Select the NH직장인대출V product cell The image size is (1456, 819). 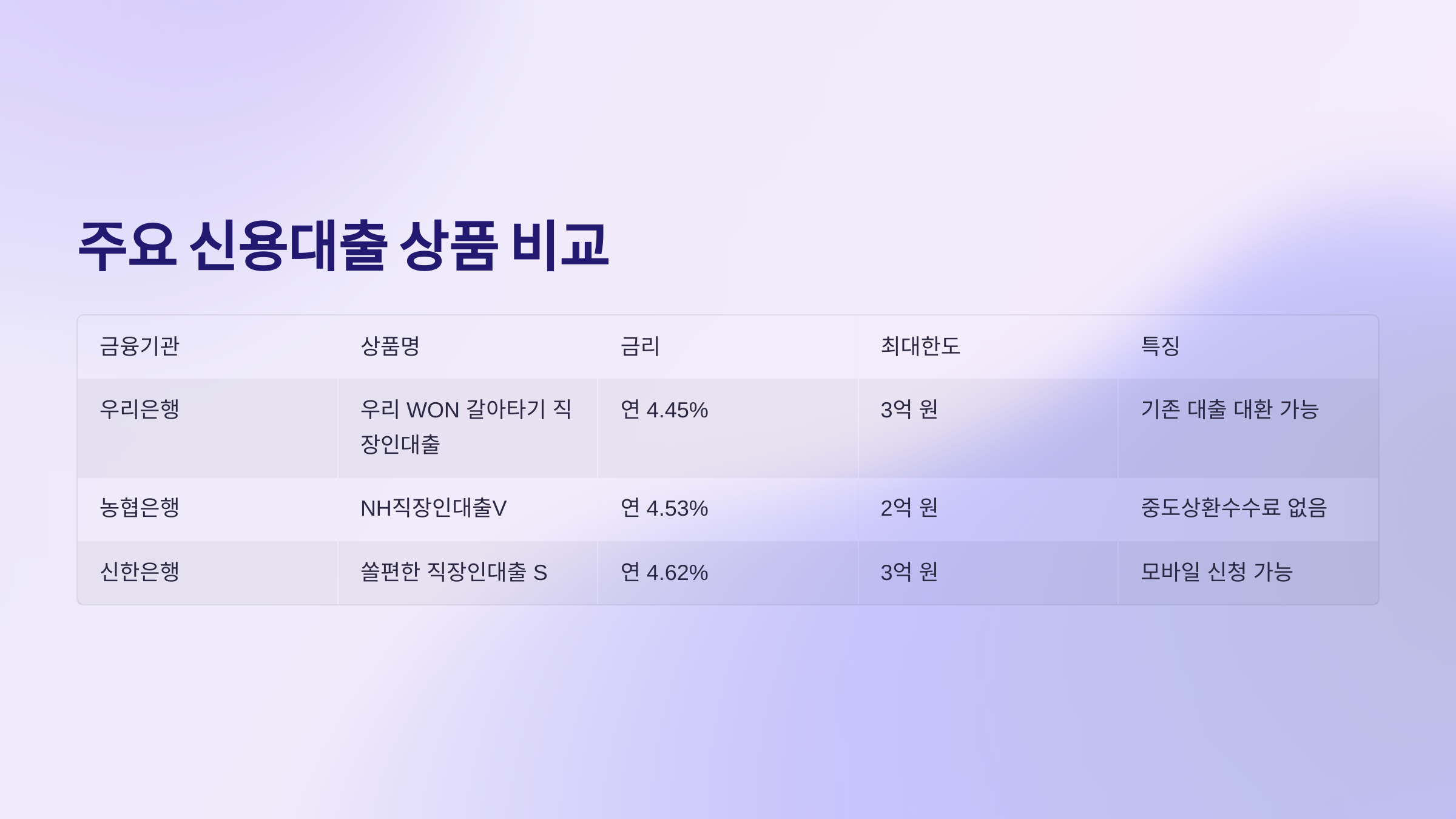coord(433,508)
